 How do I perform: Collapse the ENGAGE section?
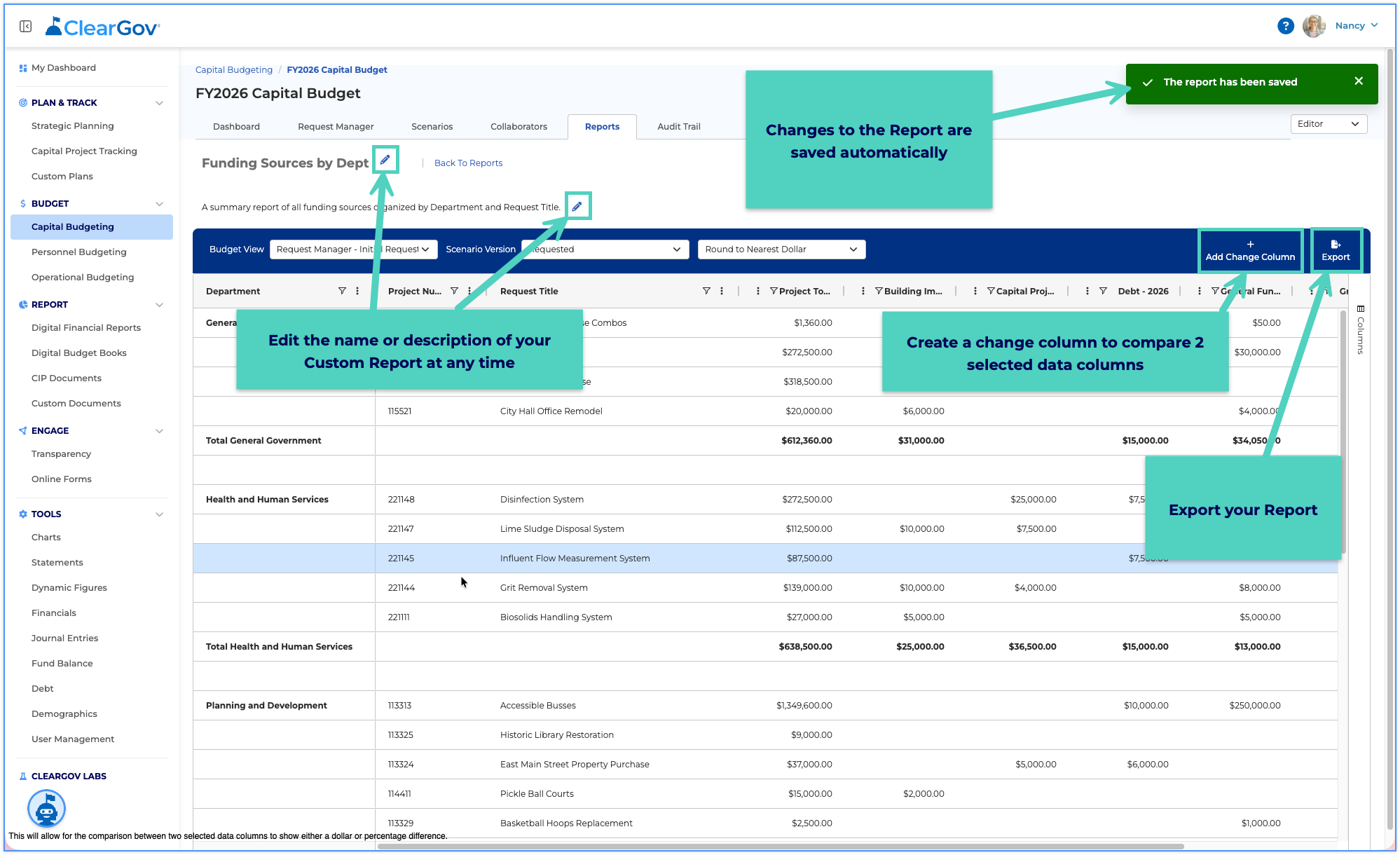click(159, 431)
